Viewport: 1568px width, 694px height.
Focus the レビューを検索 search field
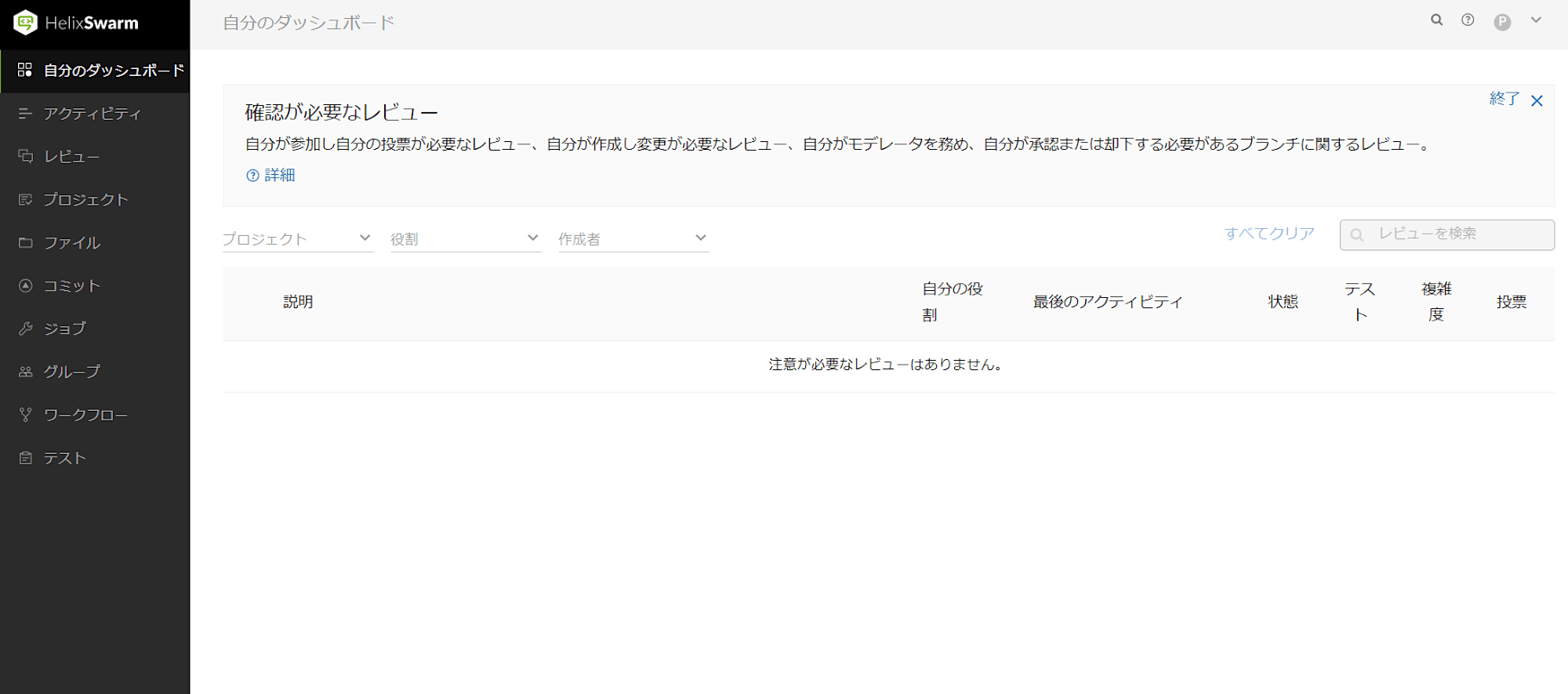(1446, 234)
